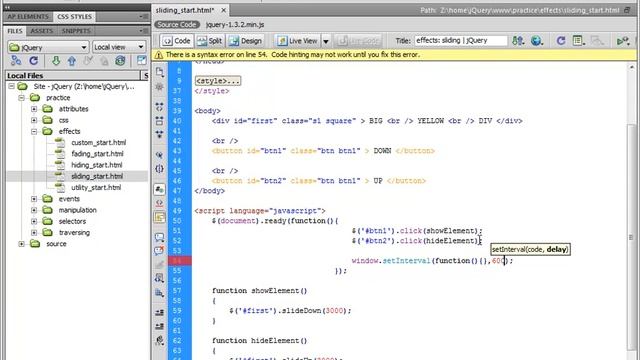640x360 pixels.
Task: Click the Files panel Refresh icon
Action: (34, 61)
